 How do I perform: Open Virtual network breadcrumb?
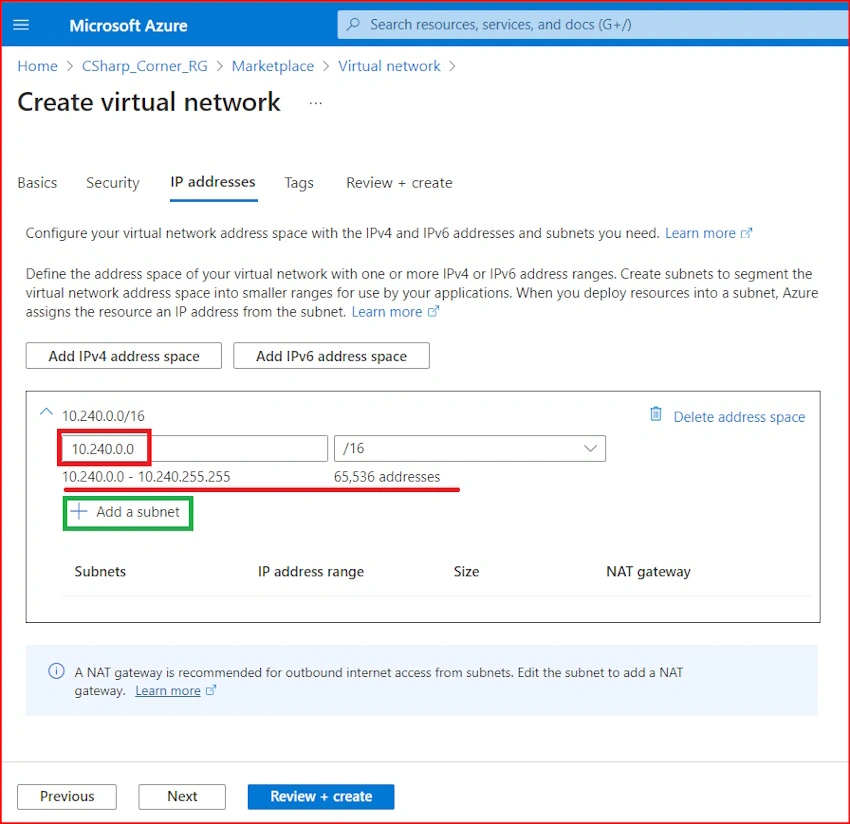coord(389,66)
